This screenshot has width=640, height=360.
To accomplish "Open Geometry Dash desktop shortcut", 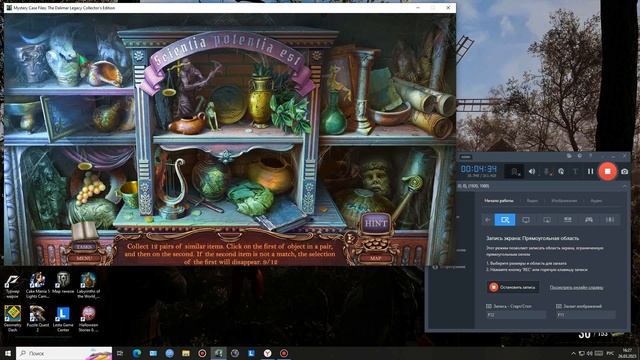I will [x=13, y=319].
